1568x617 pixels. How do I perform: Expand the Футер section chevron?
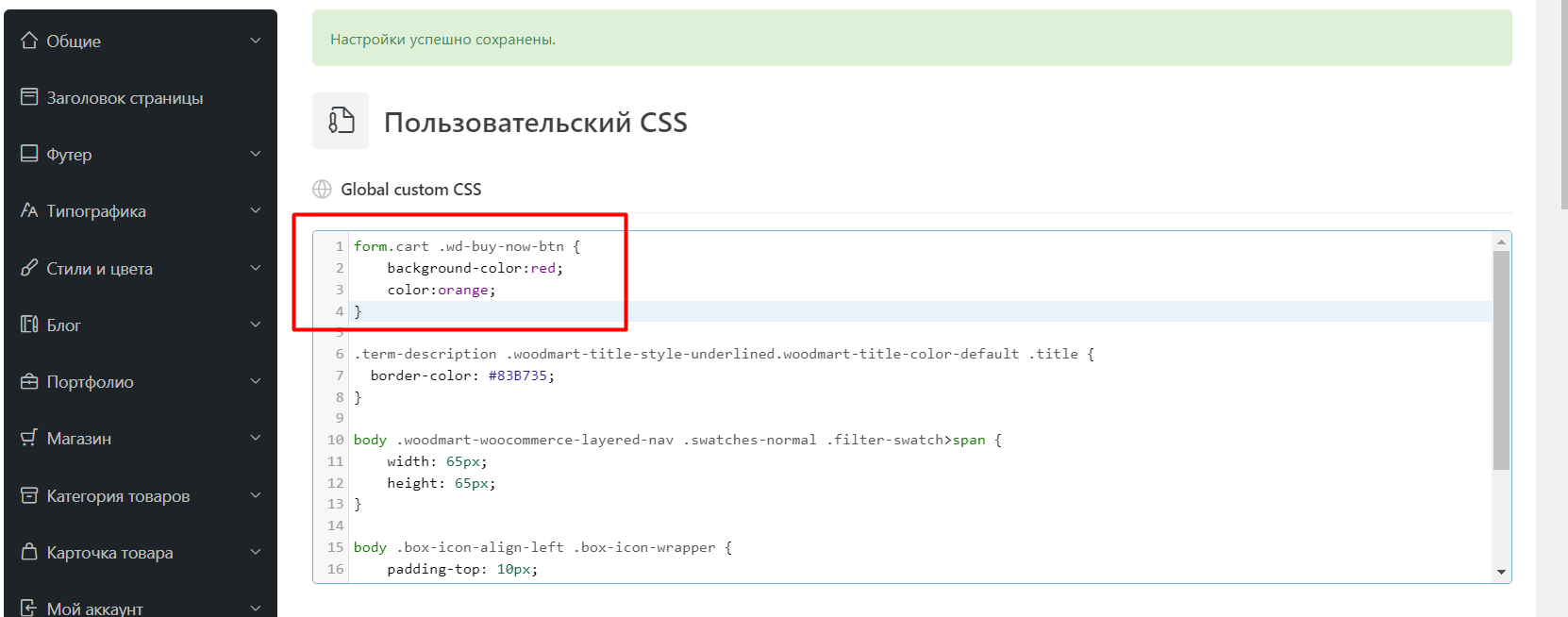256,154
